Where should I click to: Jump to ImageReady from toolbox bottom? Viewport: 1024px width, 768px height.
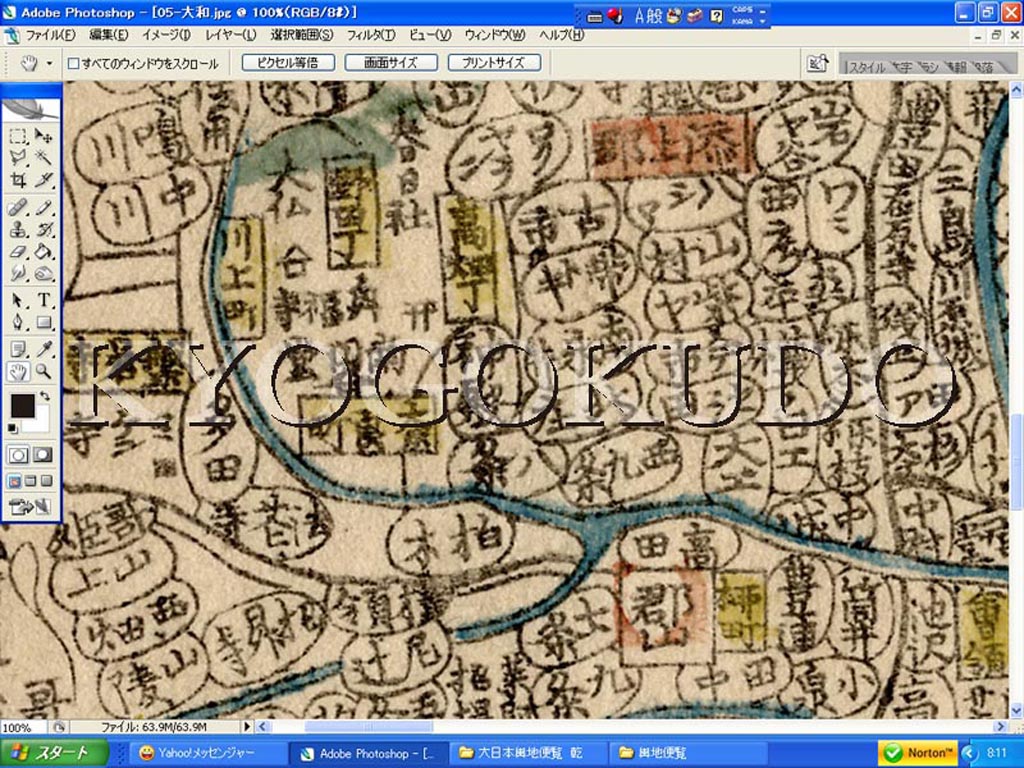tap(29, 506)
